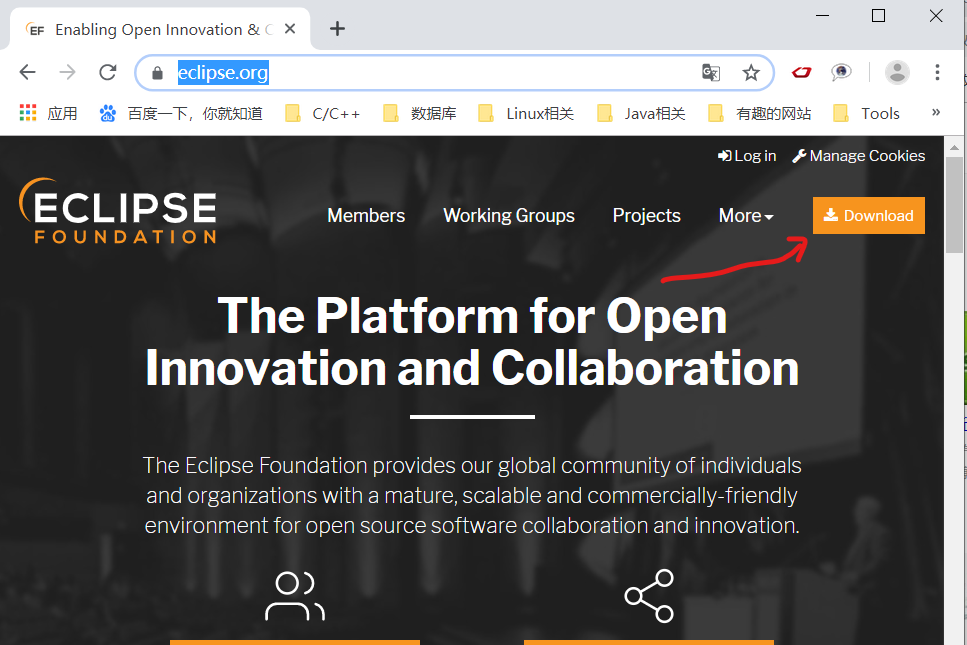
Task: Expand the More dropdown menu
Action: pos(746,215)
